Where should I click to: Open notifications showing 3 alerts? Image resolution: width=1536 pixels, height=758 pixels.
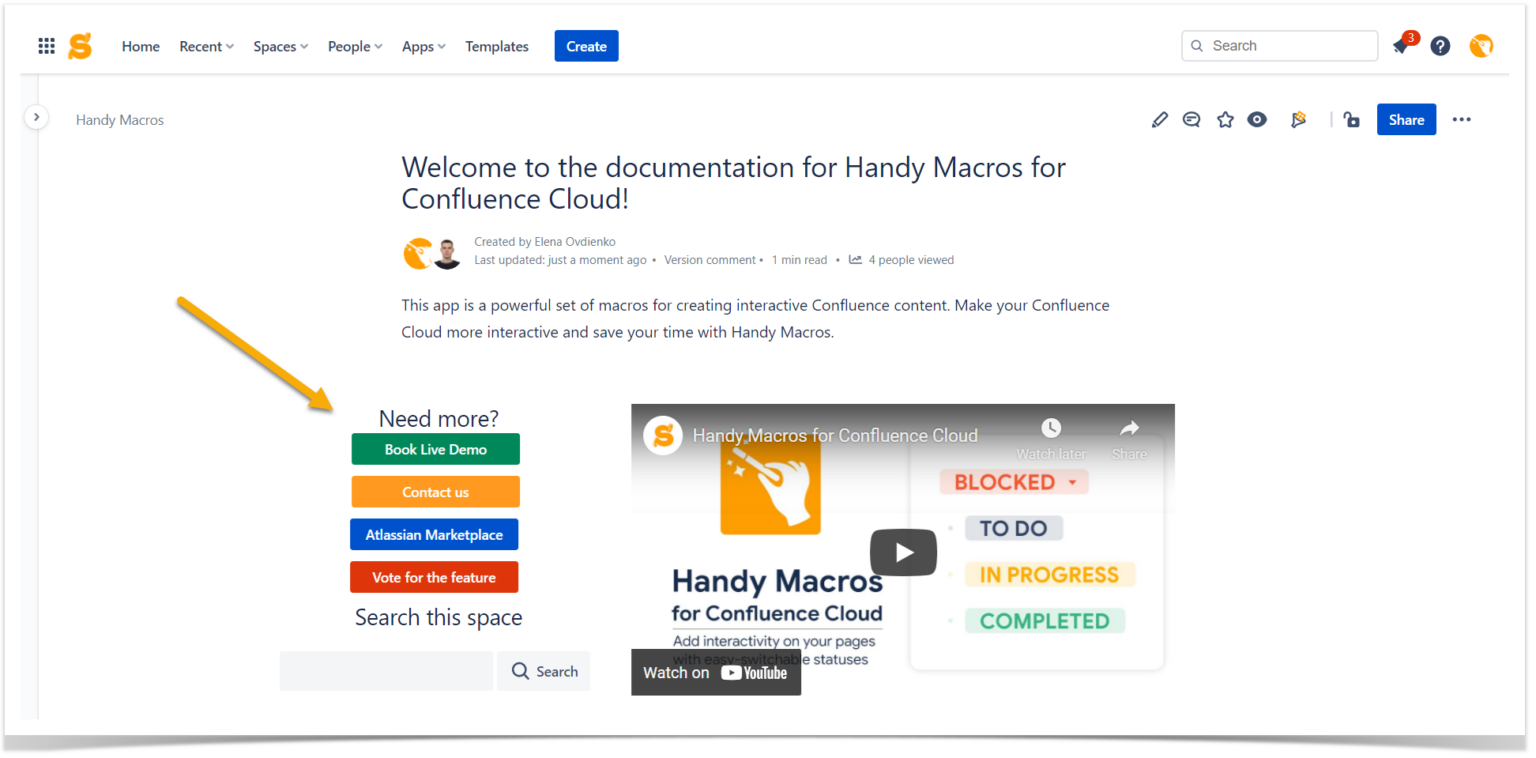point(1401,46)
